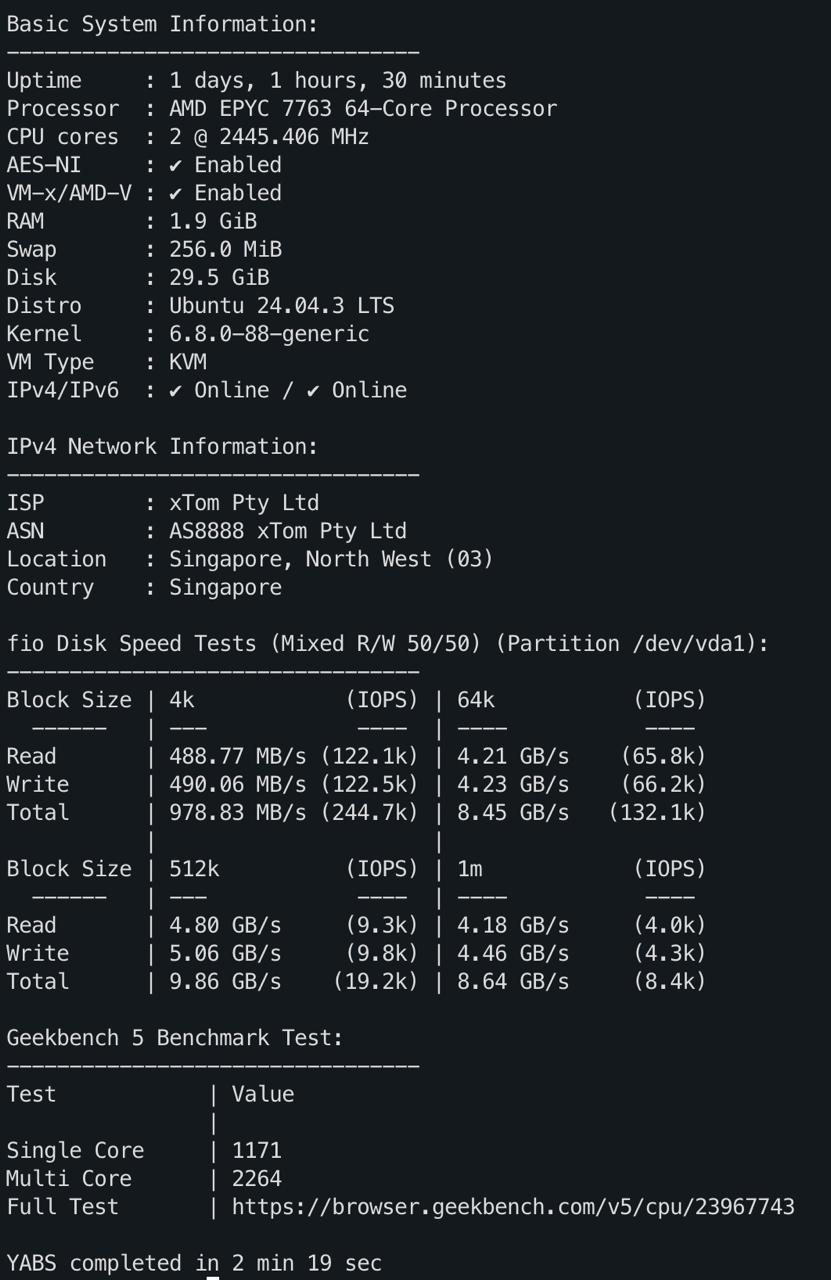Click the ASN value AS8888 xTom Pty Ltd
The width and height of the screenshot is (831, 1280).
(x=288, y=530)
